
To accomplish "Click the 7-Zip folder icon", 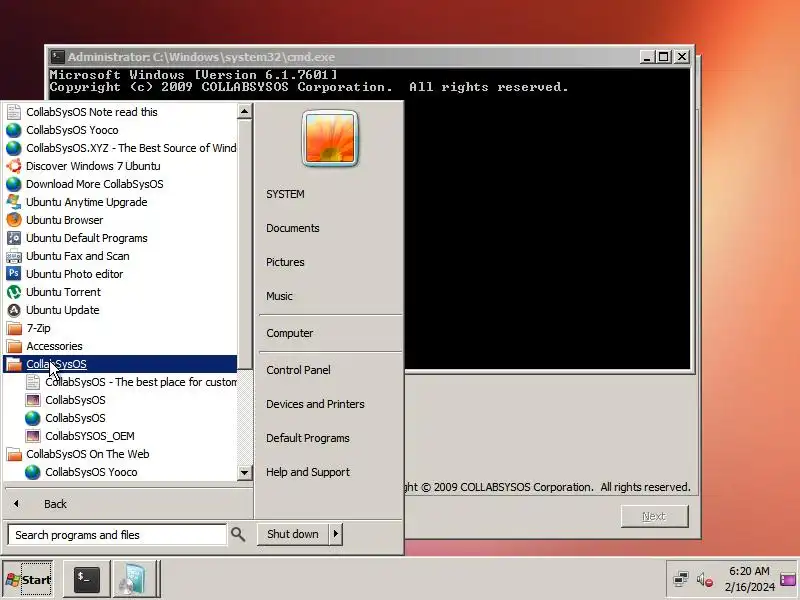I will (x=14, y=328).
